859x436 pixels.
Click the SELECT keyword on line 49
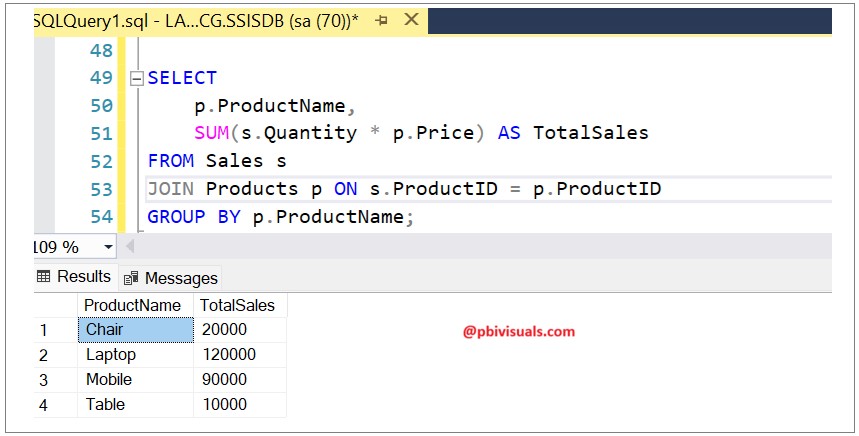pyautogui.click(x=182, y=78)
